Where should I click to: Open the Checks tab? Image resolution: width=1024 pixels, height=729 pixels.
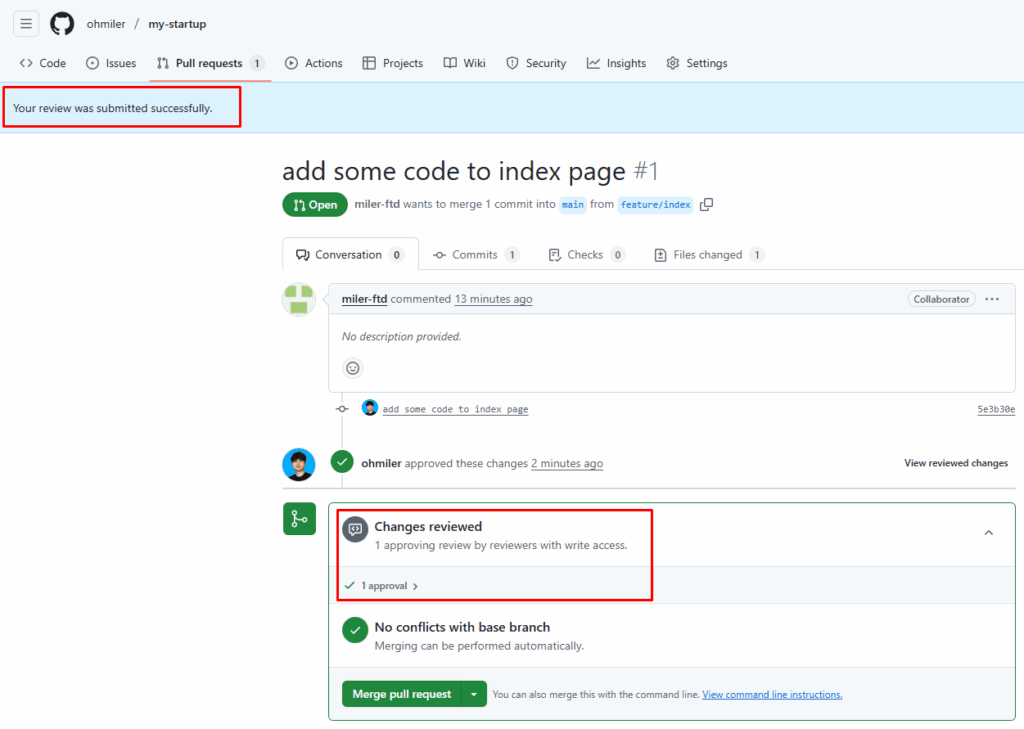585,255
